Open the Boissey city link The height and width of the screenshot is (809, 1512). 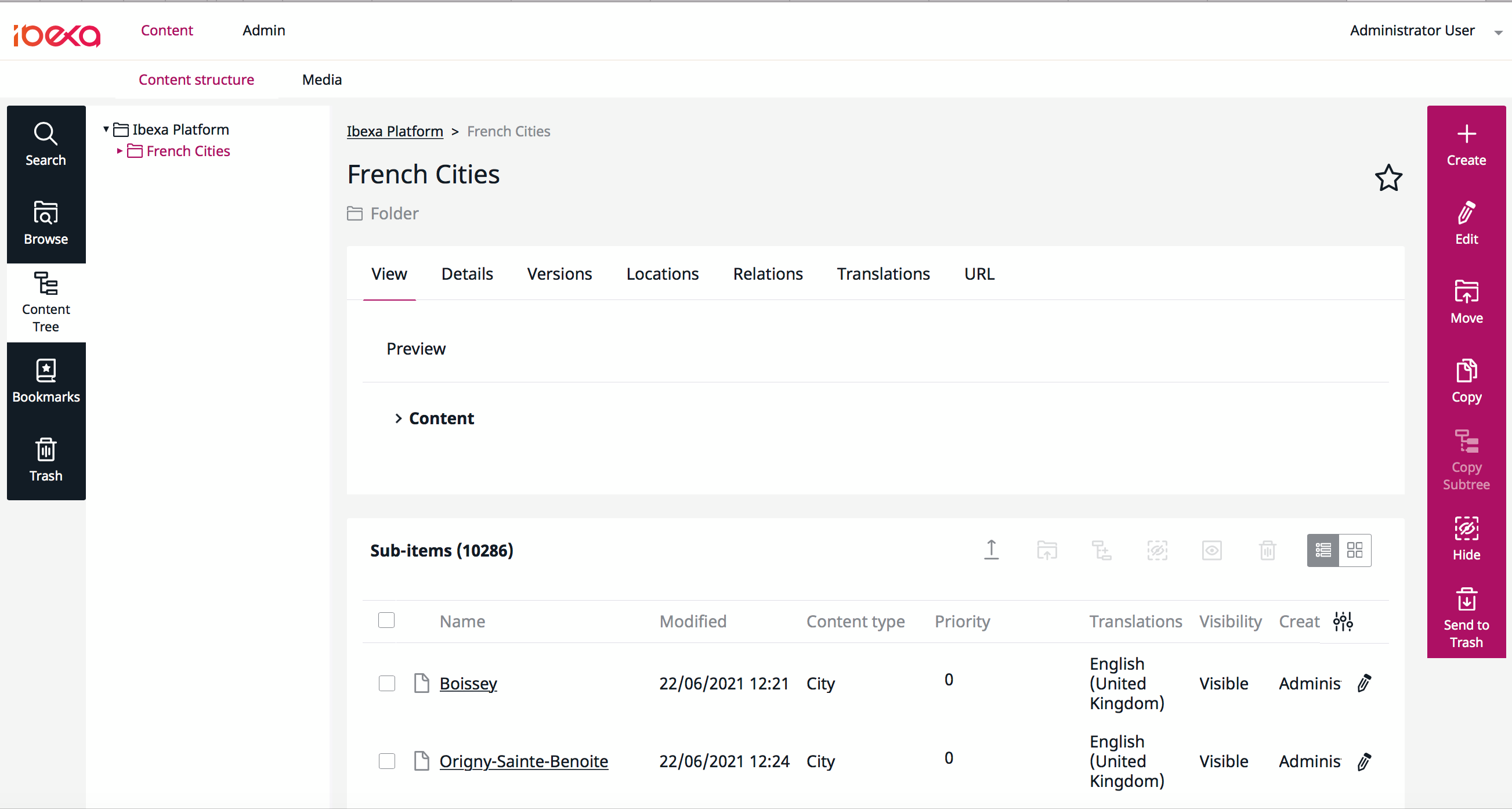pyautogui.click(x=468, y=684)
